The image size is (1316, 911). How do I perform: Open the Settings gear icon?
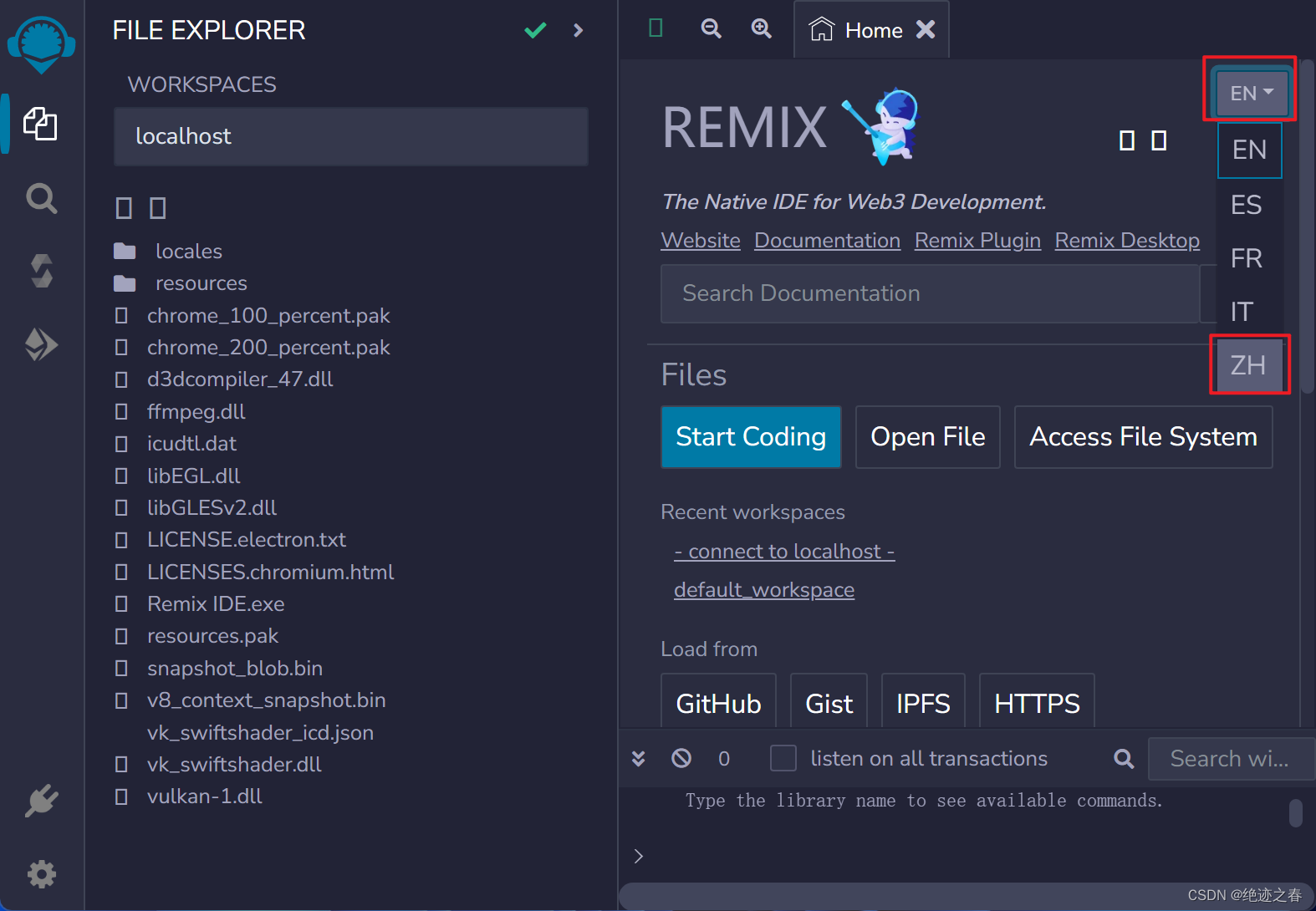[x=41, y=874]
